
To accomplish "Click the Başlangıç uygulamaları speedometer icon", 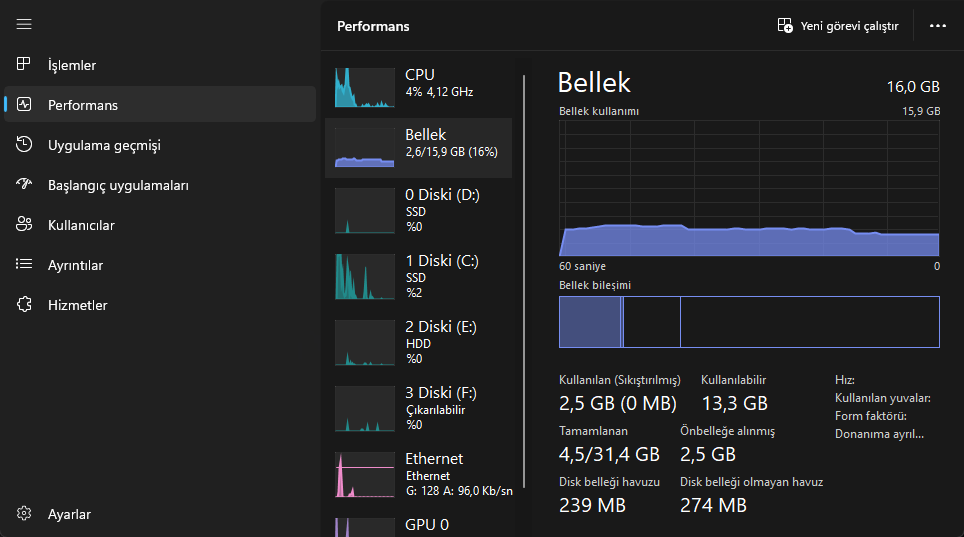I will (x=25, y=185).
